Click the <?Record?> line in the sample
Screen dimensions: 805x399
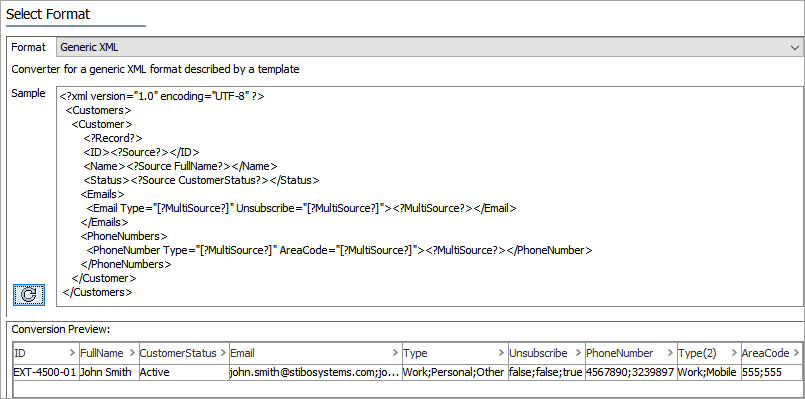[113, 138]
